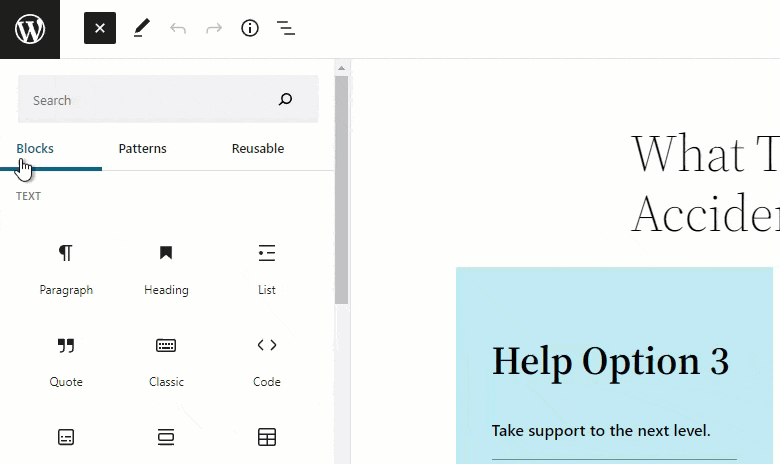Open the document details info

click(250, 28)
